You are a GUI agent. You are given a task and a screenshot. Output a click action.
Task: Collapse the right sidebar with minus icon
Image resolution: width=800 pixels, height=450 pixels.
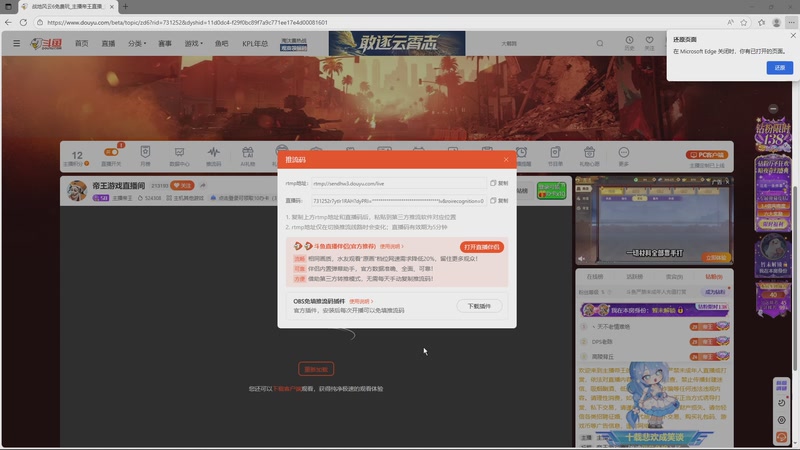click(773, 109)
